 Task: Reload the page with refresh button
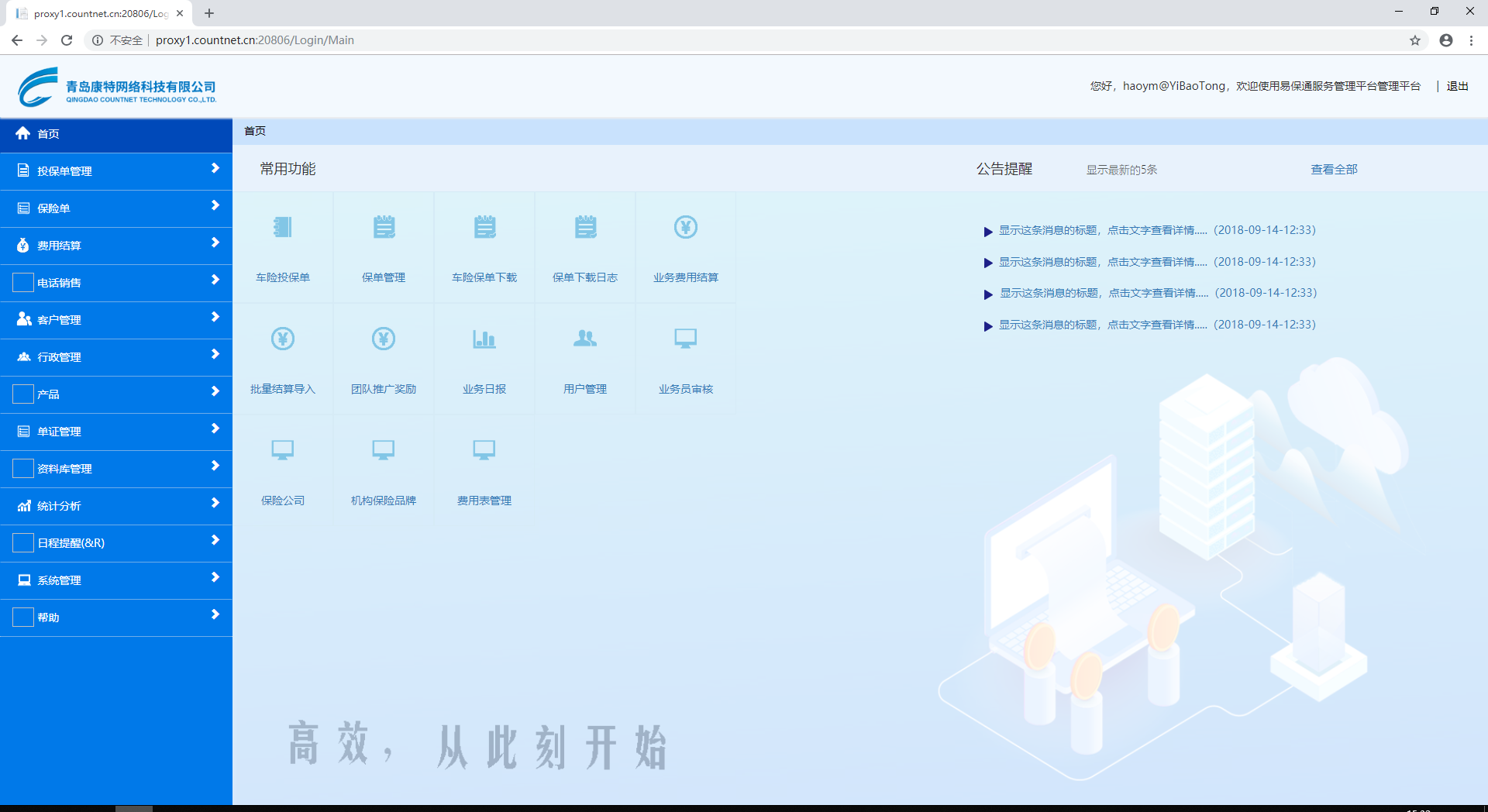click(67, 40)
